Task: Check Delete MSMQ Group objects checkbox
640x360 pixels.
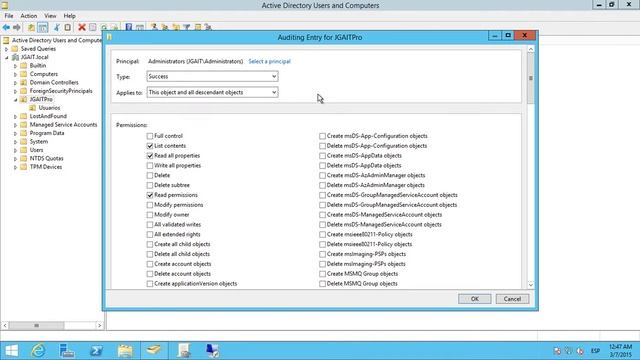Action: click(x=322, y=284)
